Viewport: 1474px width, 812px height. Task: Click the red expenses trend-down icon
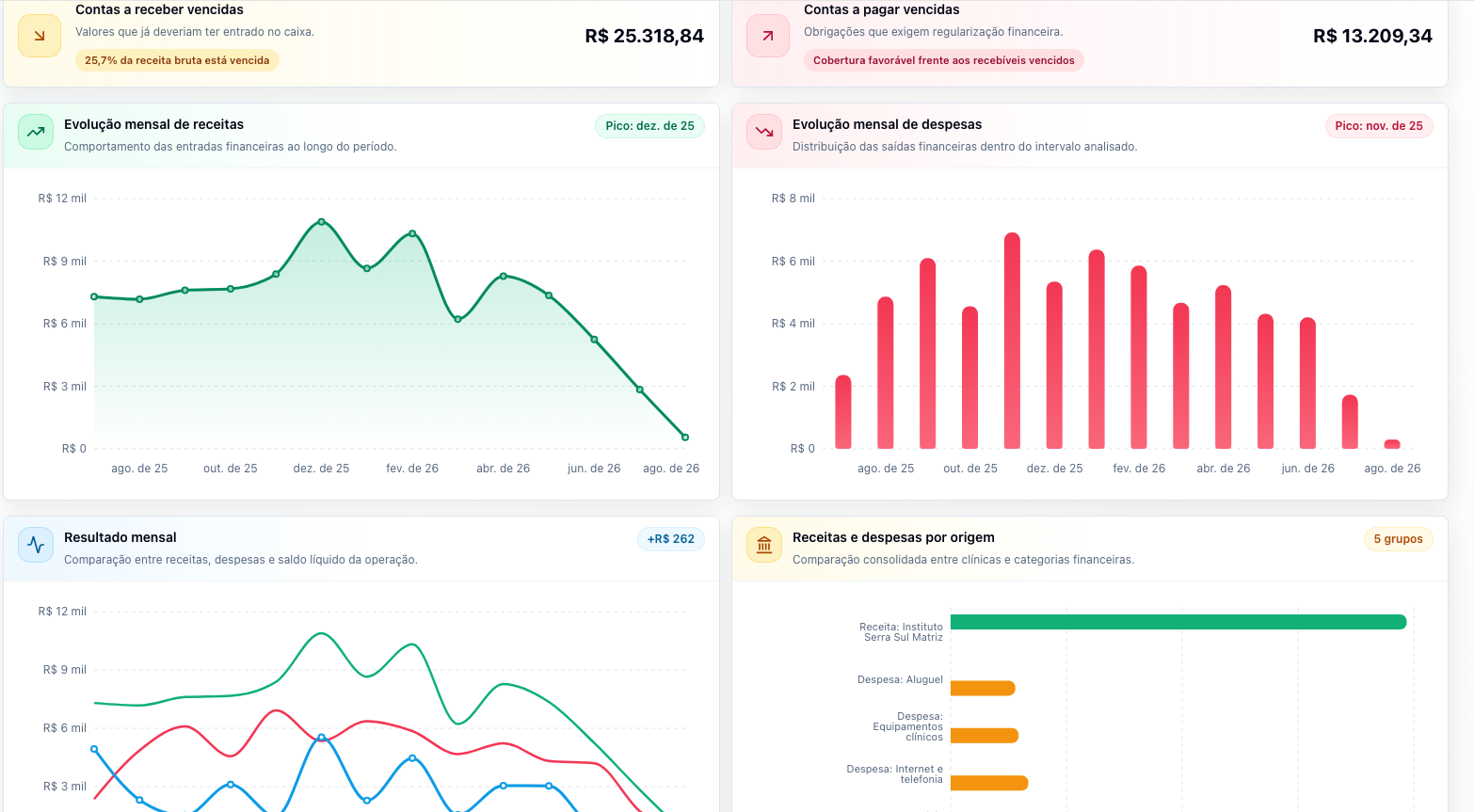click(x=764, y=132)
